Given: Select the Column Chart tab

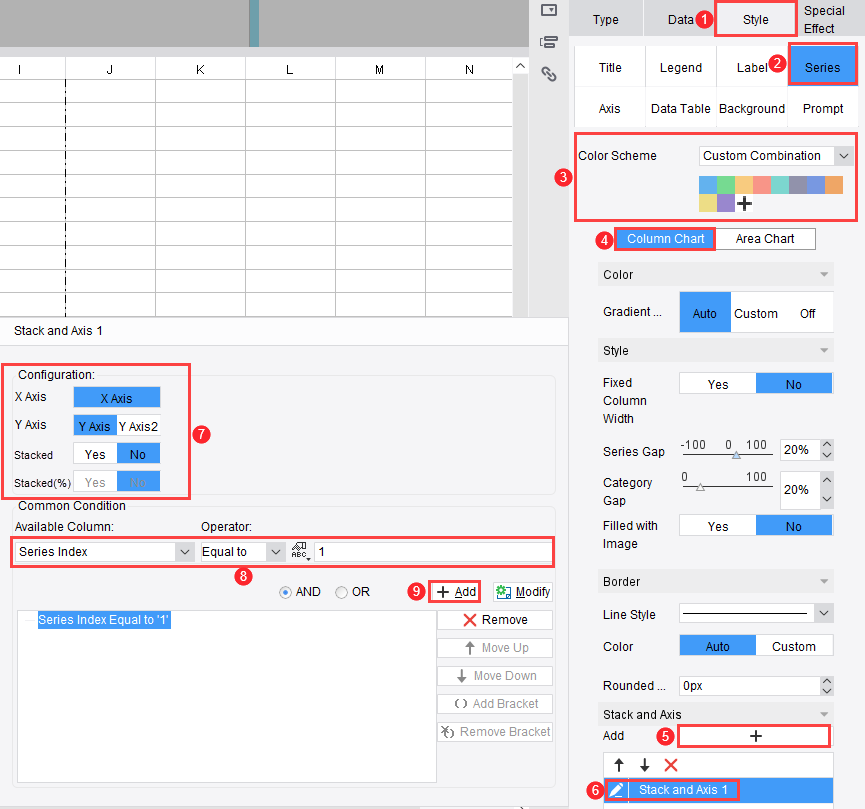Looking at the screenshot, I should point(665,238).
